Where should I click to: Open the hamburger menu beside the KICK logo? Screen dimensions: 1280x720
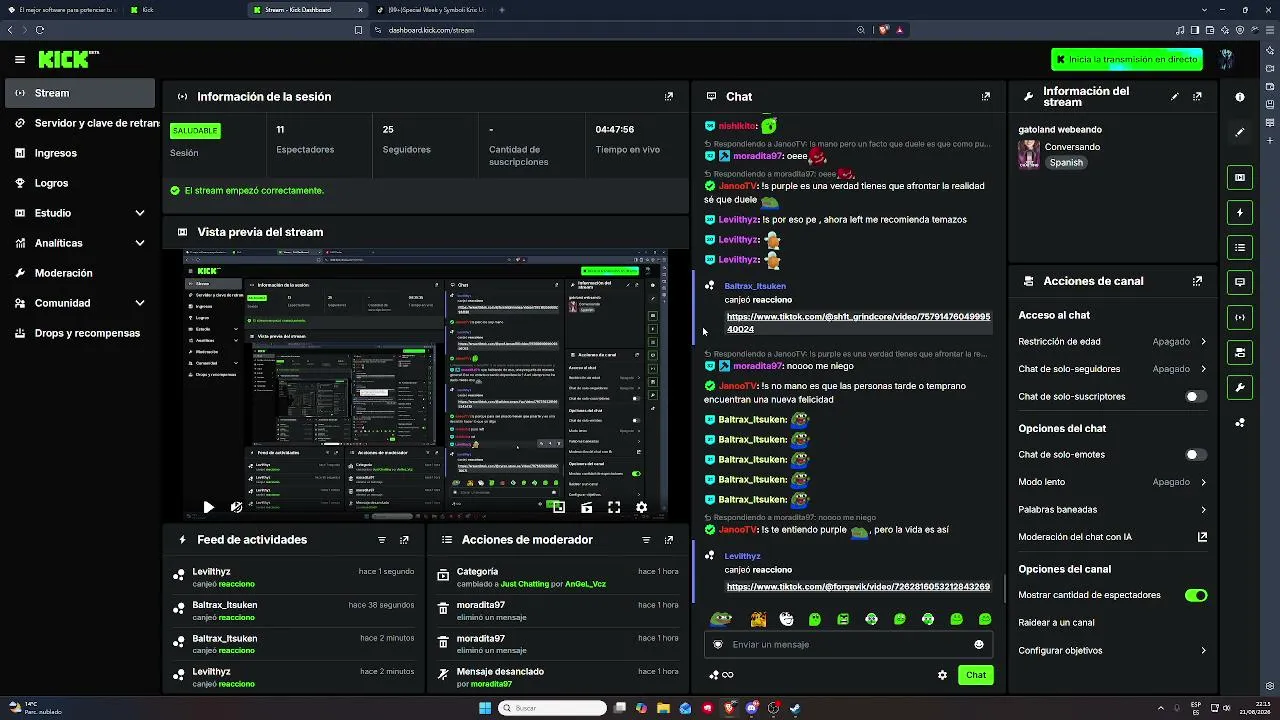(x=20, y=60)
